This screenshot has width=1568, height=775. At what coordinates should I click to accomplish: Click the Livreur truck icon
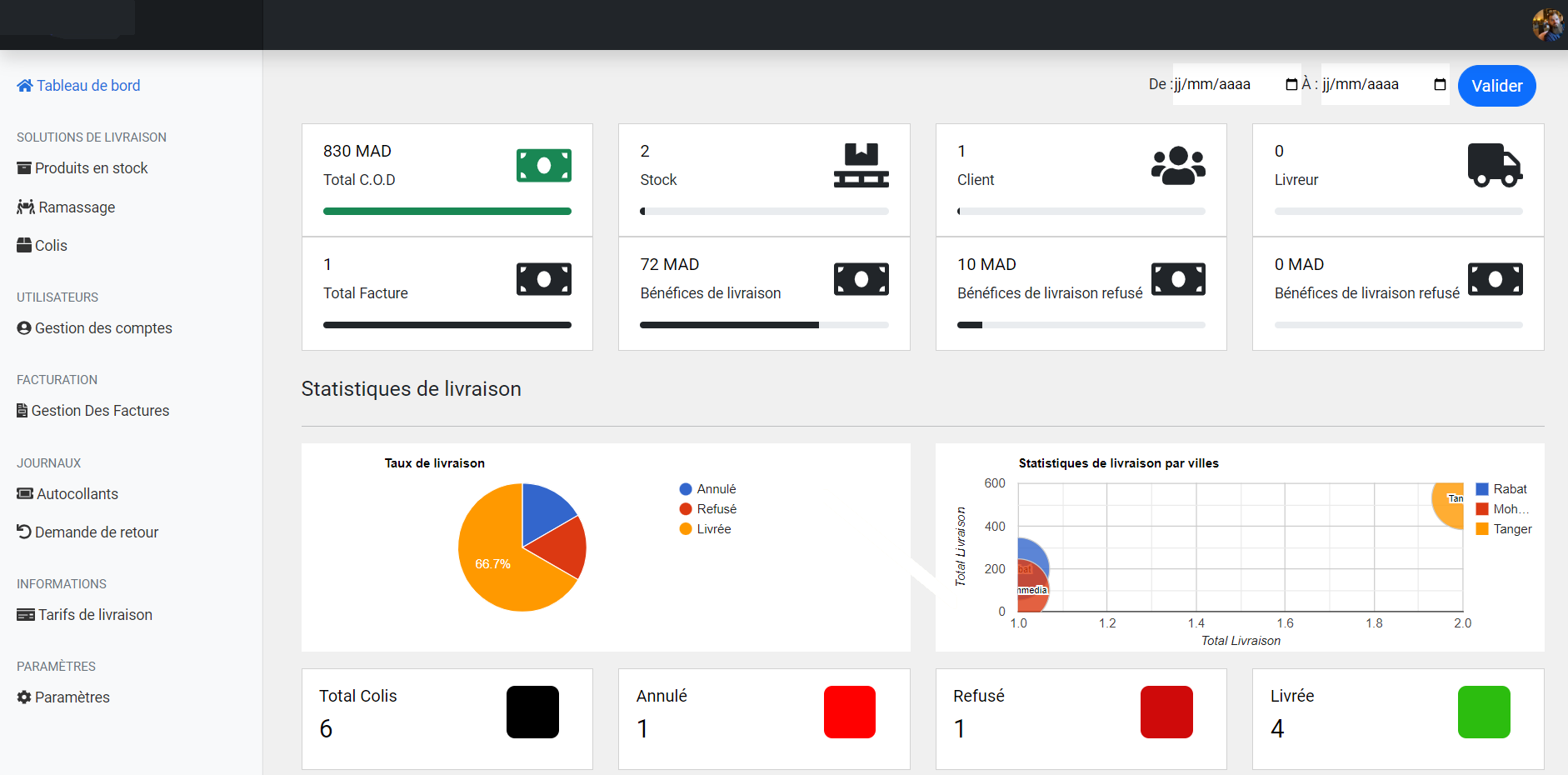tap(1495, 165)
